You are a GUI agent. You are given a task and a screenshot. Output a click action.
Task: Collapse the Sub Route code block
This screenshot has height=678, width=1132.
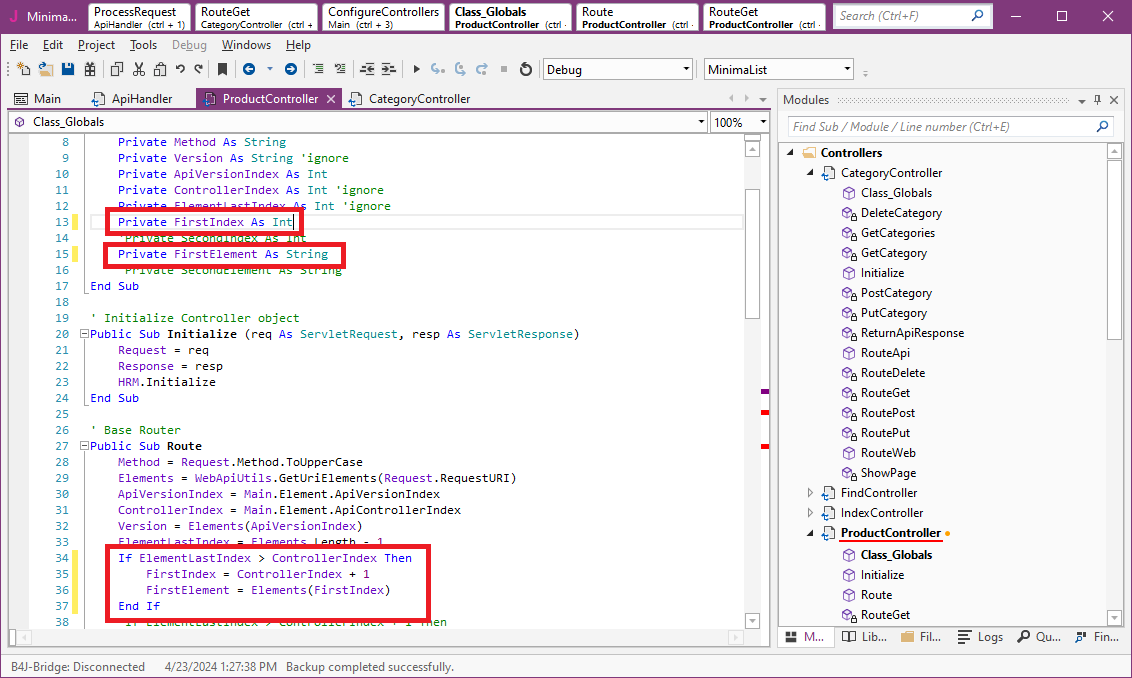[84, 446]
